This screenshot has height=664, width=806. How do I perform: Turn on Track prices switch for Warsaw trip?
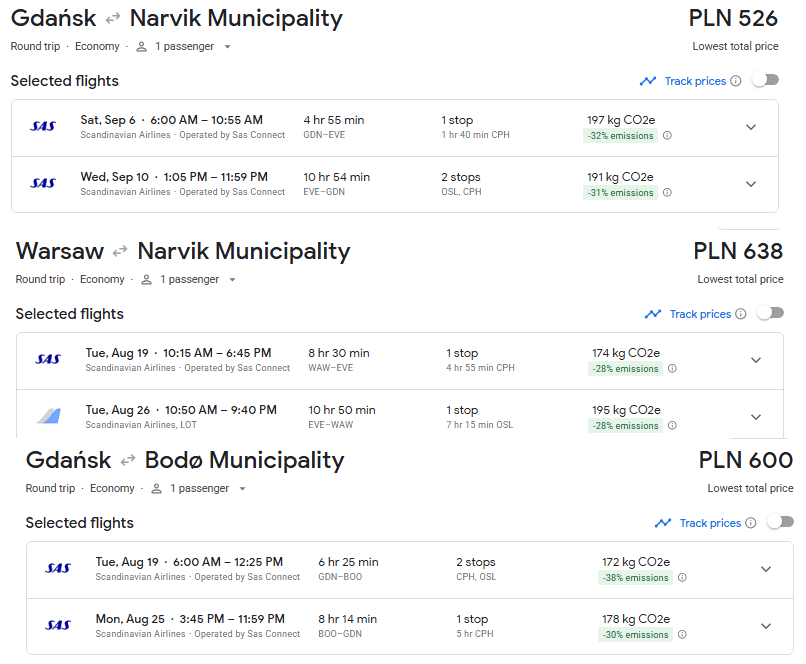coord(771,313)
